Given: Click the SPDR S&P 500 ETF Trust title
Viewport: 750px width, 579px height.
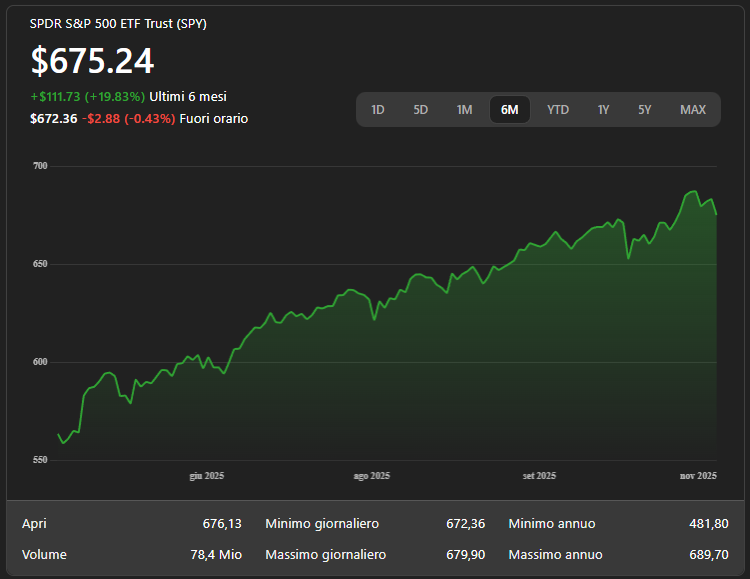Looking at the screenshot, I should [x=118, y=24].
